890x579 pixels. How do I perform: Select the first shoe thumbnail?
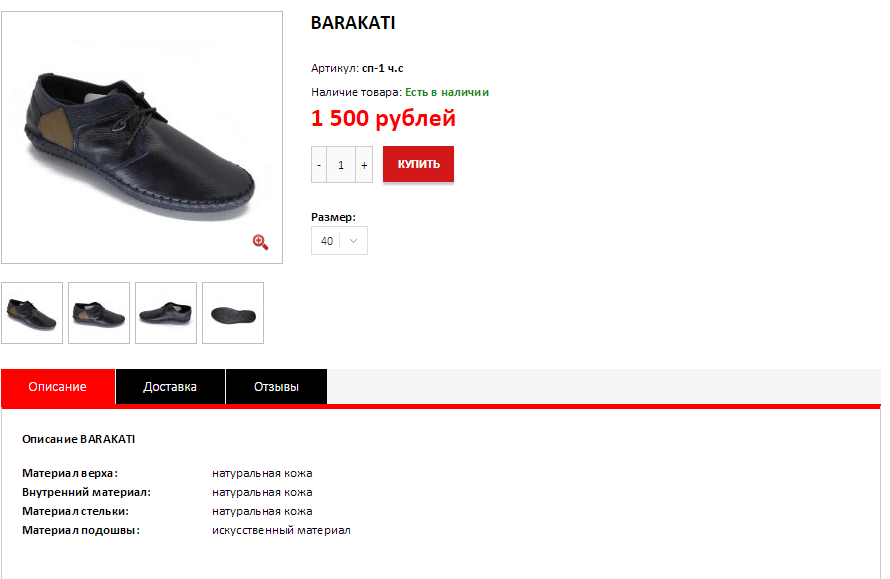coord(32,313)
